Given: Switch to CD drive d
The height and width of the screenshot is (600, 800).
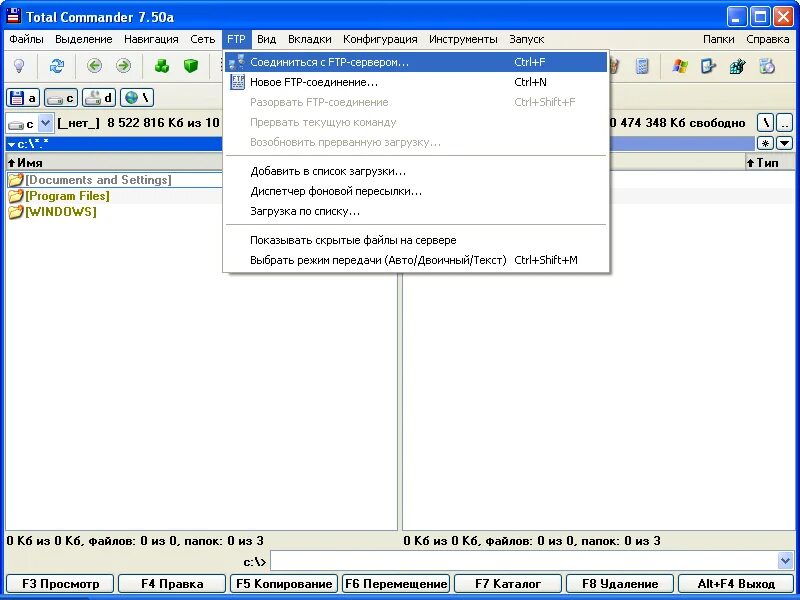Looking at the screenshot, I should (x=99, y=97).
